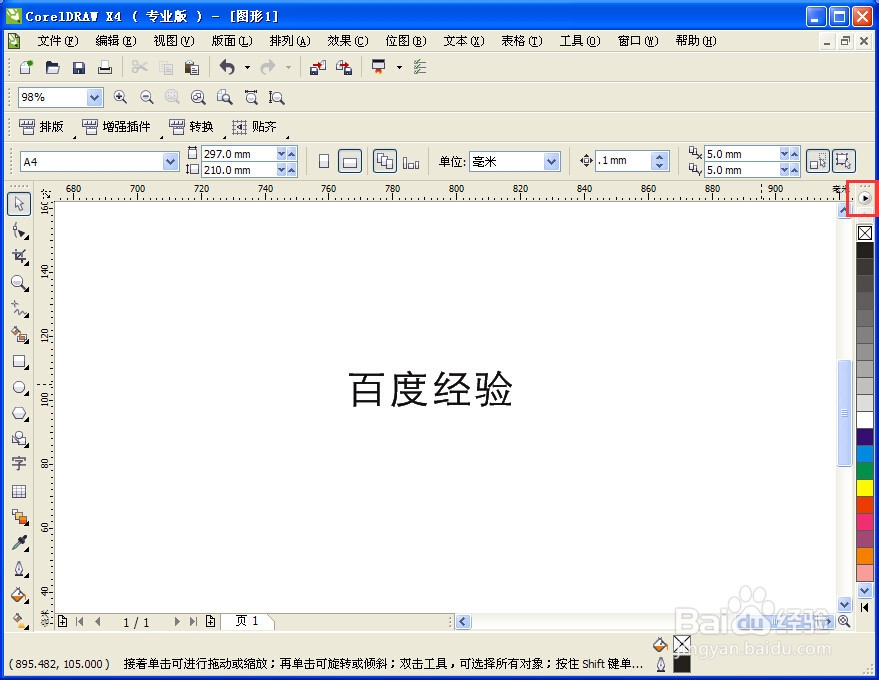The width and height of the screenshot is (879, 680).
Task: Select the Smart Fill tool
Action: 20,335
